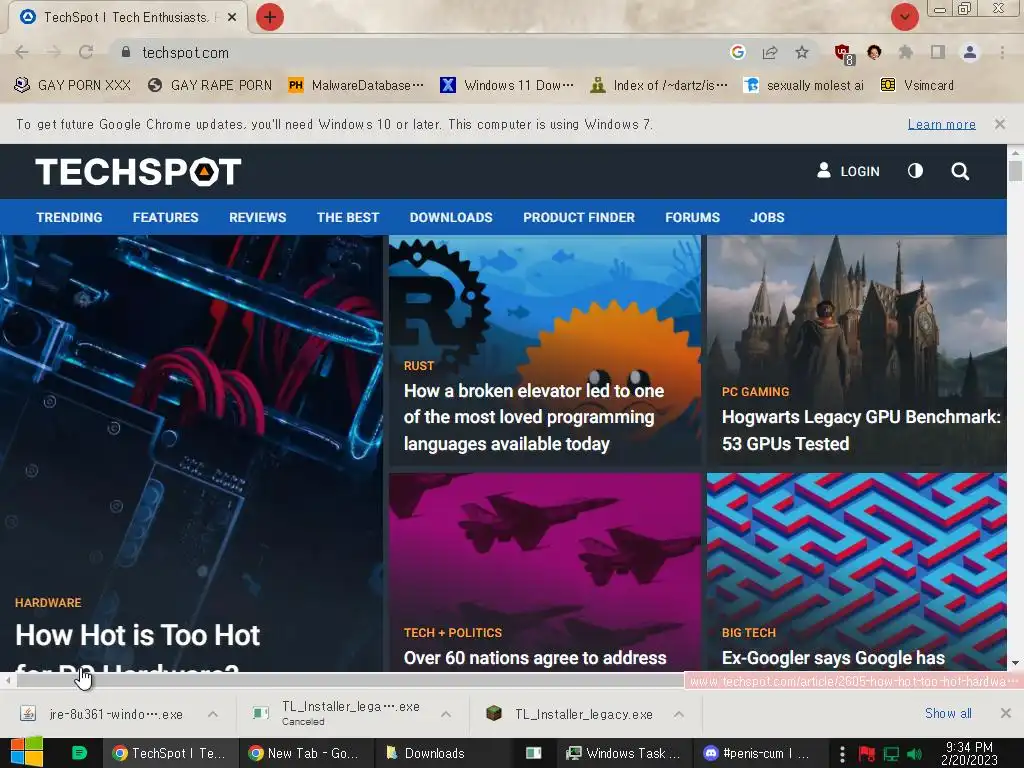
Task: Open uBlock shield extension icon
Action: [x=844, y=54]
